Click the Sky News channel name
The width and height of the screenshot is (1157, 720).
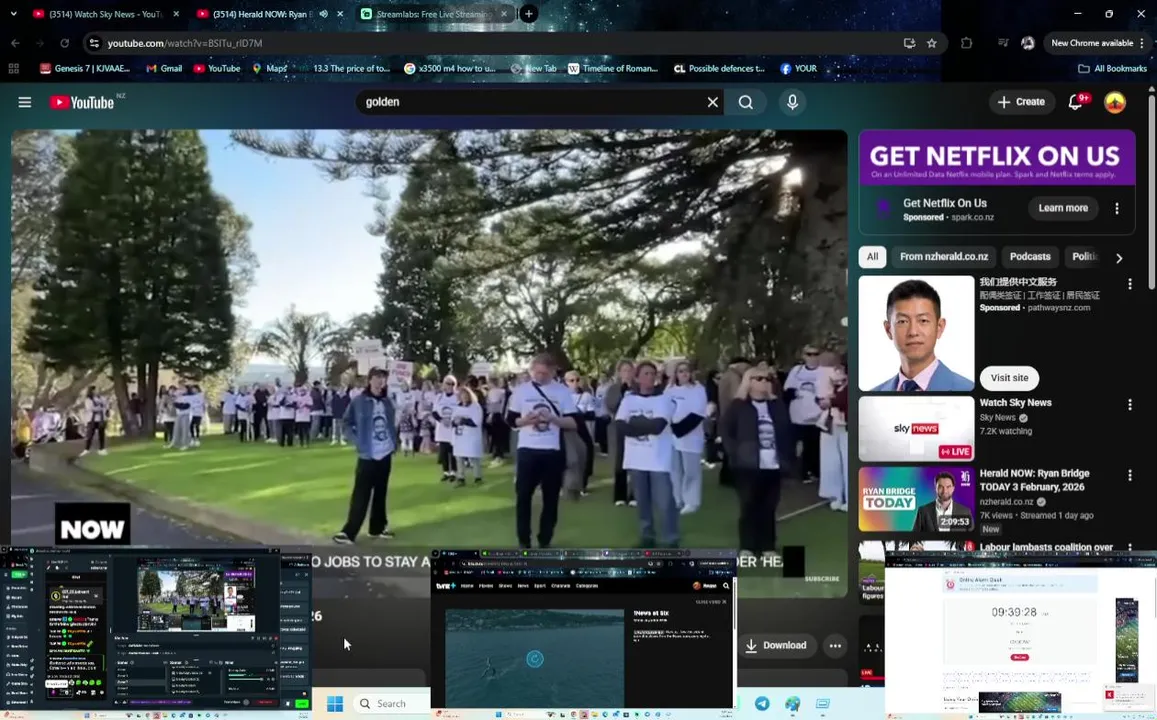[x=997, y=418]
